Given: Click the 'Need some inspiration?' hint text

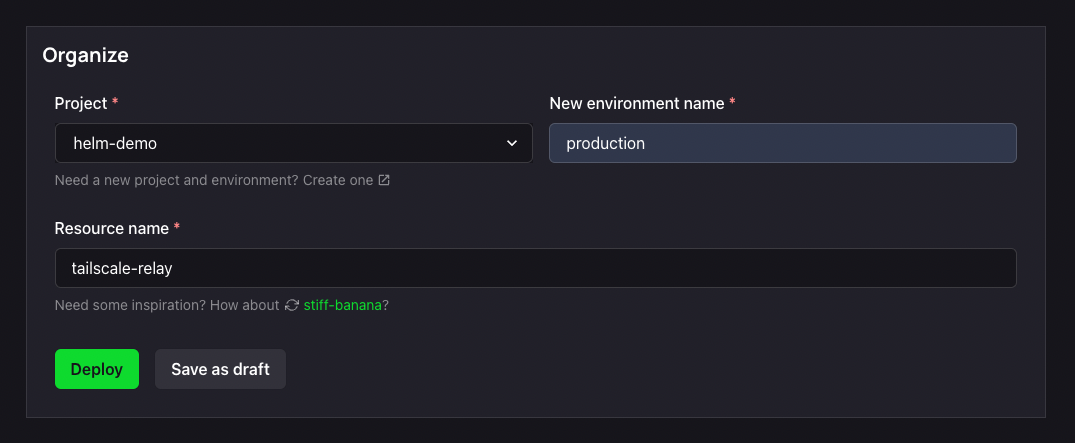Looking at the screenshot, I should click(x=129, y=305).
